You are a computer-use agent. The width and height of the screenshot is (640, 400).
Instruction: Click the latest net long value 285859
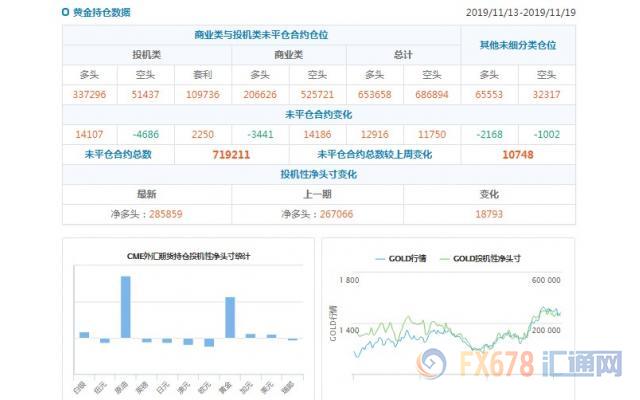click(166, 214)
